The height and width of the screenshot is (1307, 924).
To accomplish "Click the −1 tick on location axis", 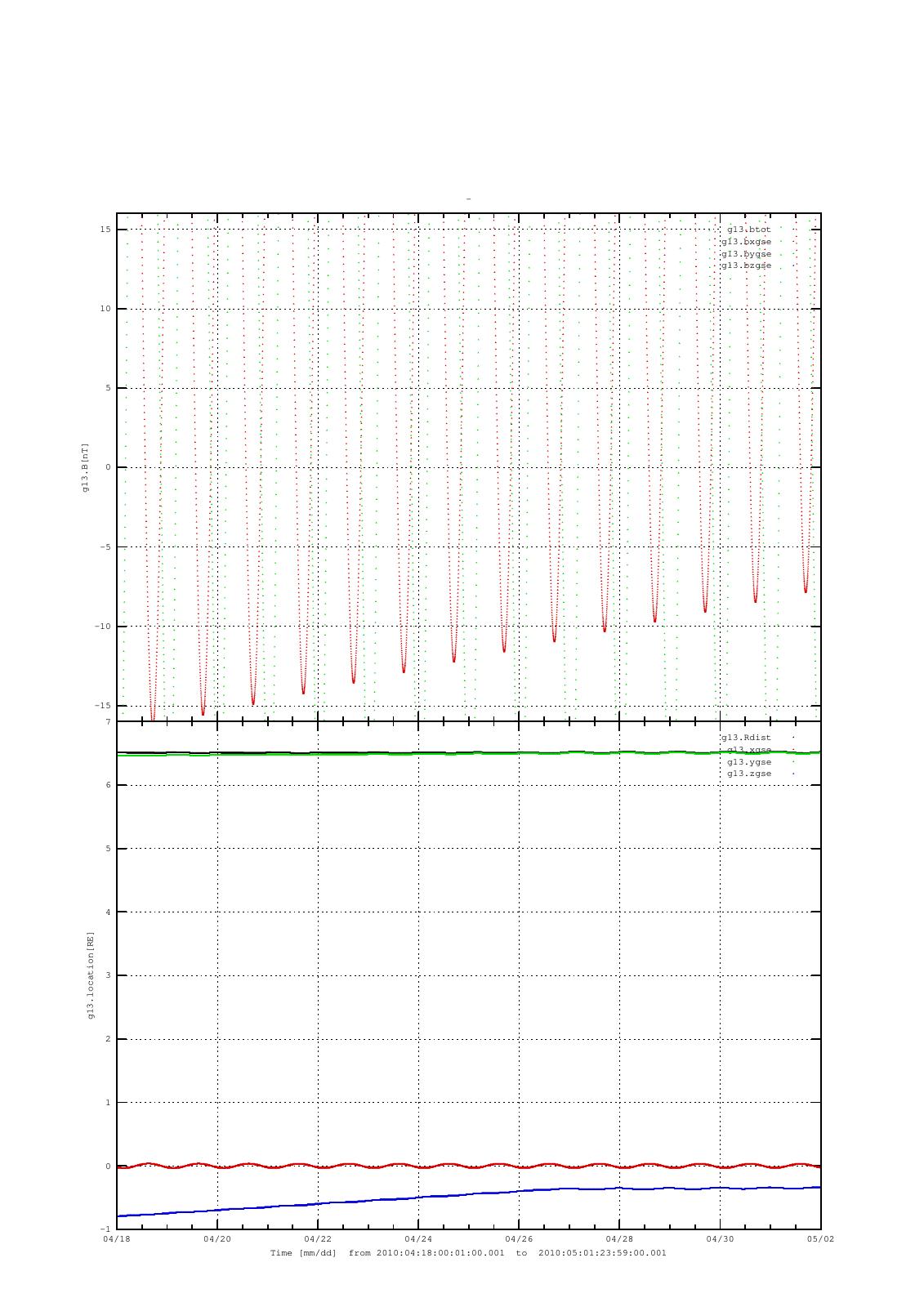I will [105, 1229].
